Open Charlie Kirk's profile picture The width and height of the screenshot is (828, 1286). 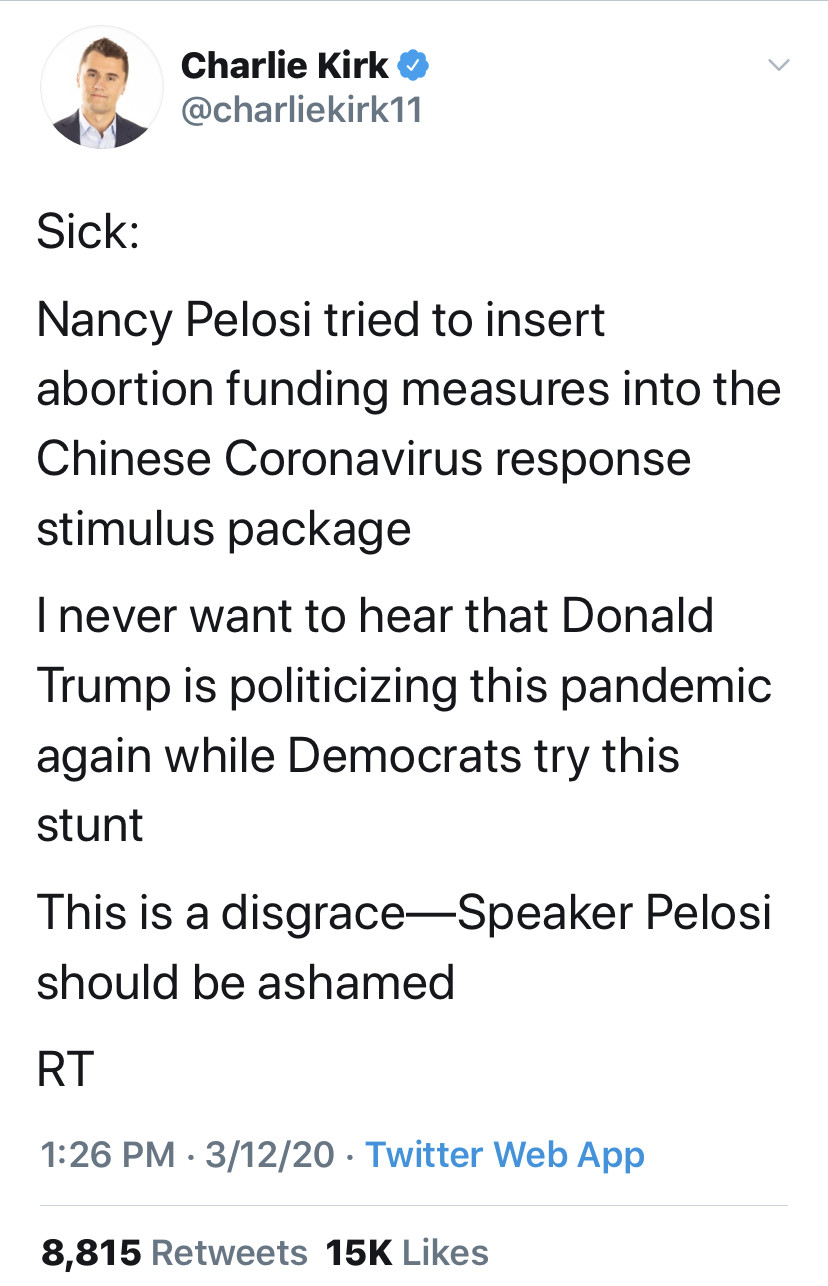click(100, 88)
